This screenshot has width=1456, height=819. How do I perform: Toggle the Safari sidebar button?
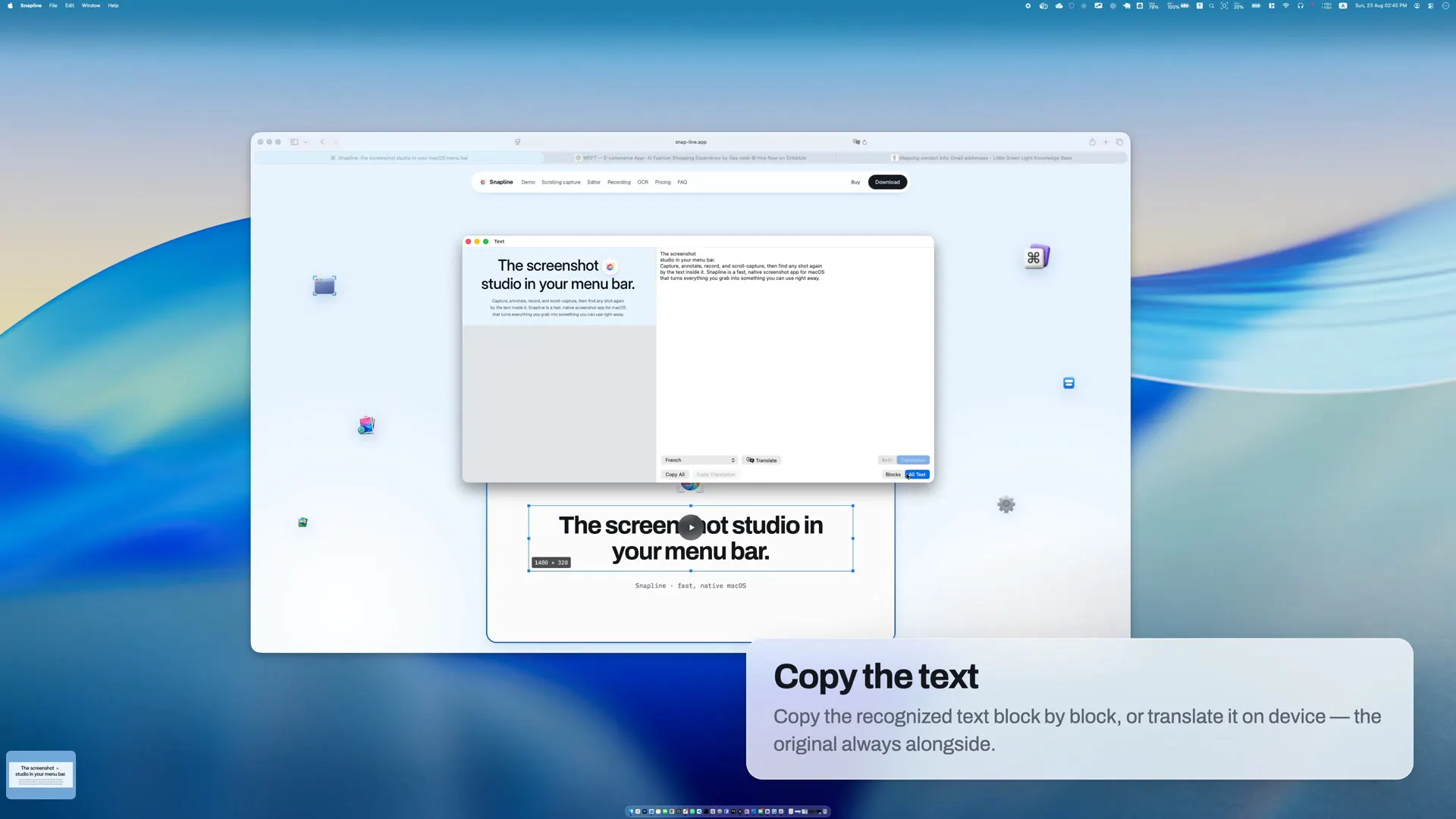tap(294, 142)
